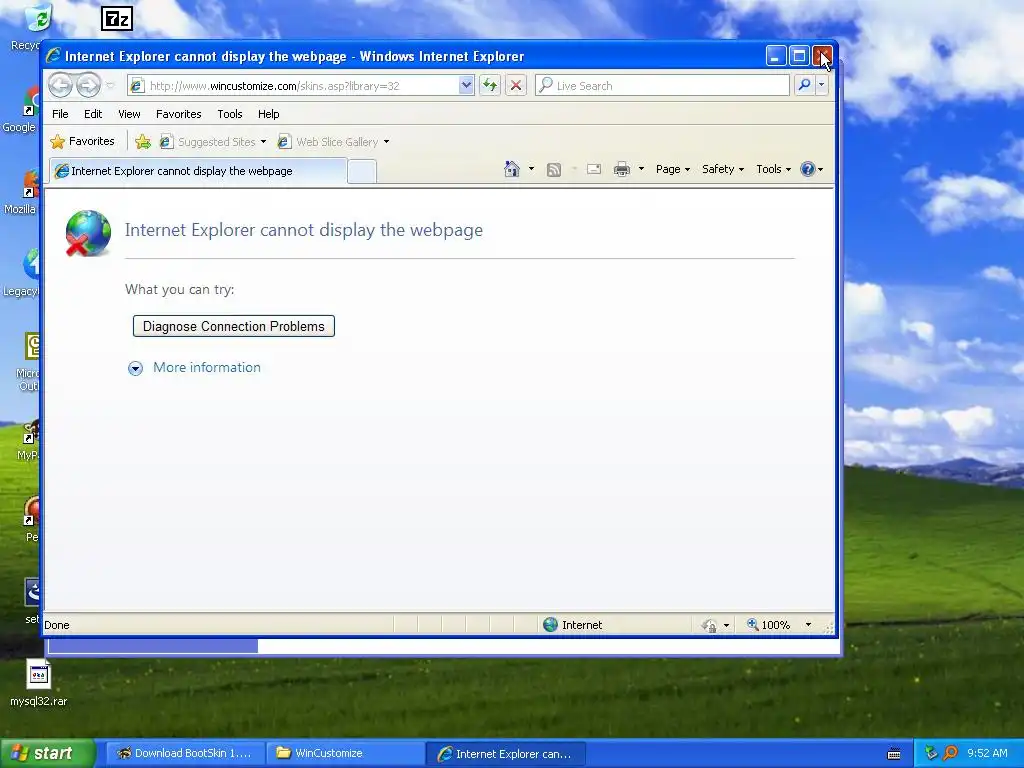The width and height of the screenshot is (1024, 768).
Task: Open the 7z desktop icon
Action: point(117,19)
